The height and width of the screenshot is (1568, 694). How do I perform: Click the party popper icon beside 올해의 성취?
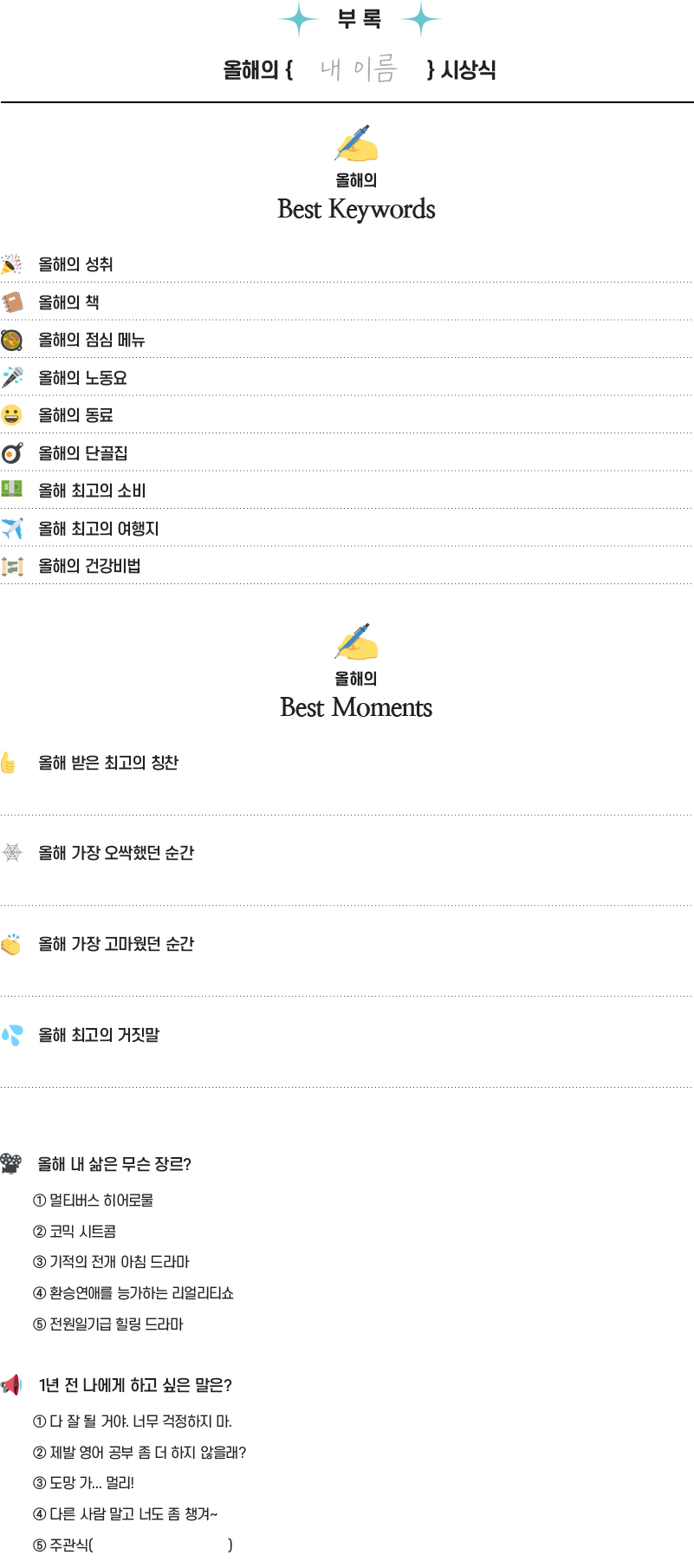point(11,264)
